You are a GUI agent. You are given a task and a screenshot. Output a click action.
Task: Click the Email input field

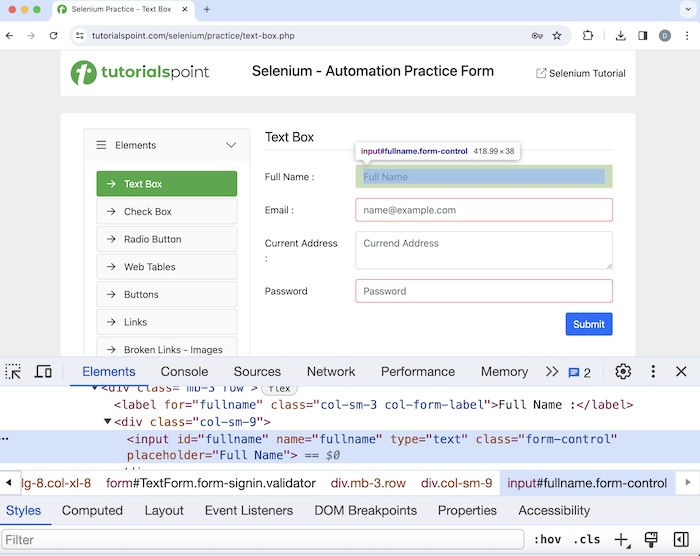tap(483, 210)
